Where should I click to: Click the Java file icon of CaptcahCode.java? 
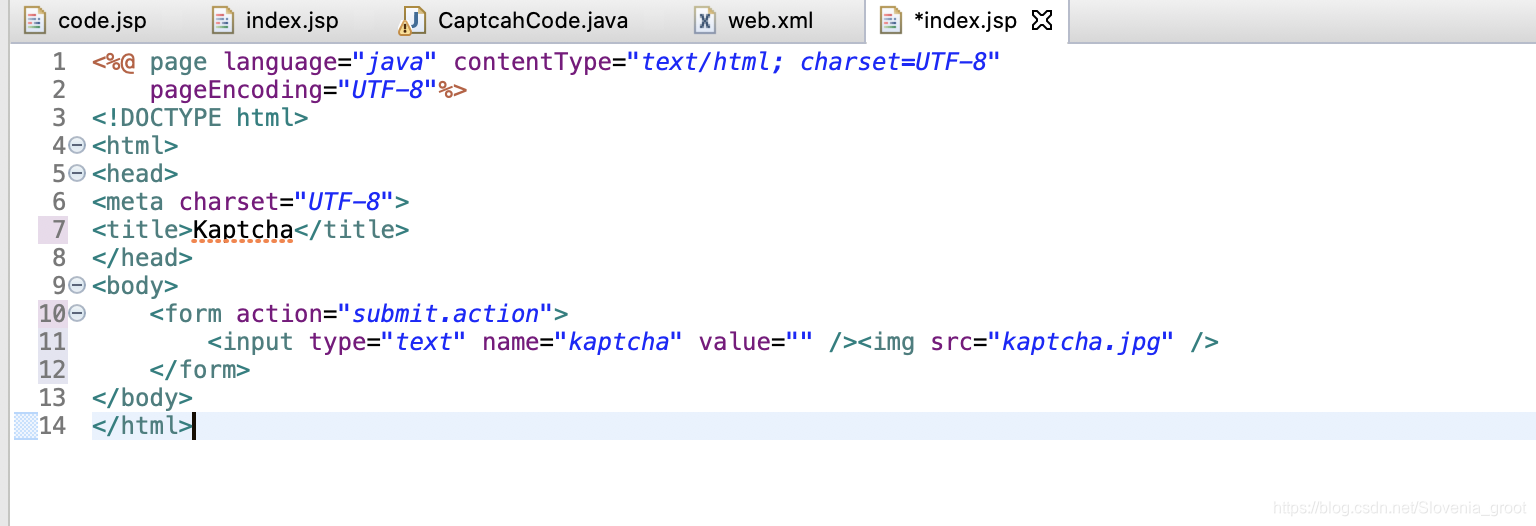coord(411,20)
